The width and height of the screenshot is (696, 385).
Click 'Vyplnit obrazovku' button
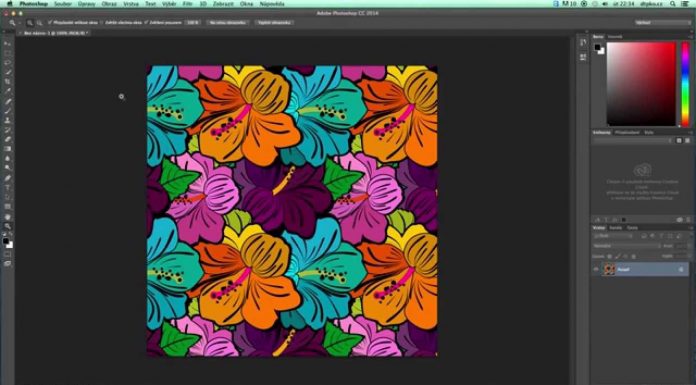click(274, 22)
